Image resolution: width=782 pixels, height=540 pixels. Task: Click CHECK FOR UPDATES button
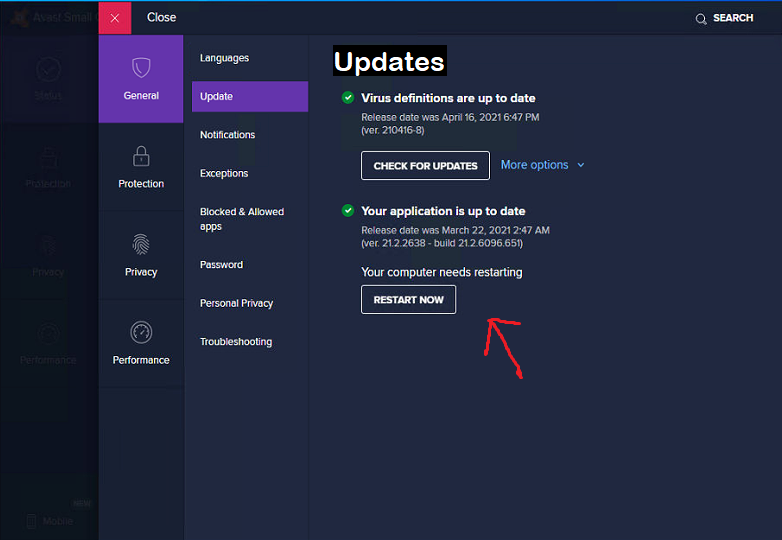425,166
